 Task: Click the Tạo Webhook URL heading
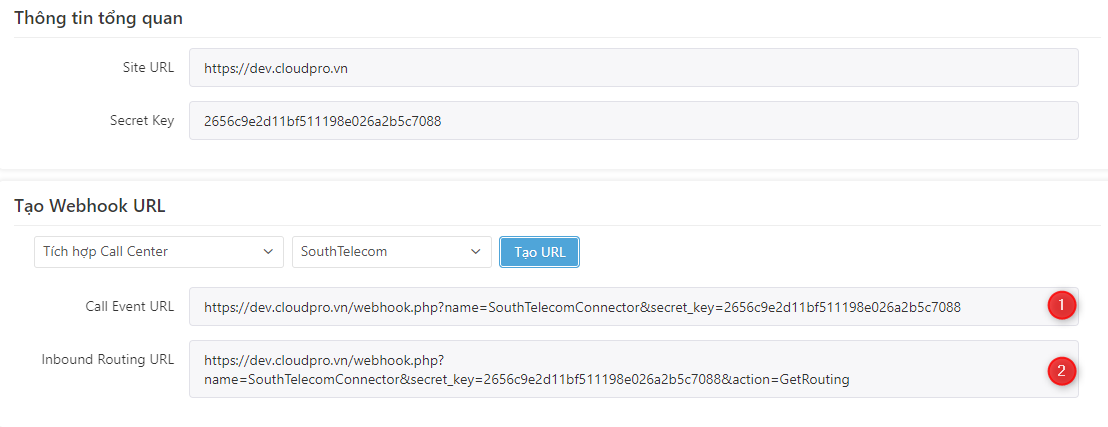point(90,206)
